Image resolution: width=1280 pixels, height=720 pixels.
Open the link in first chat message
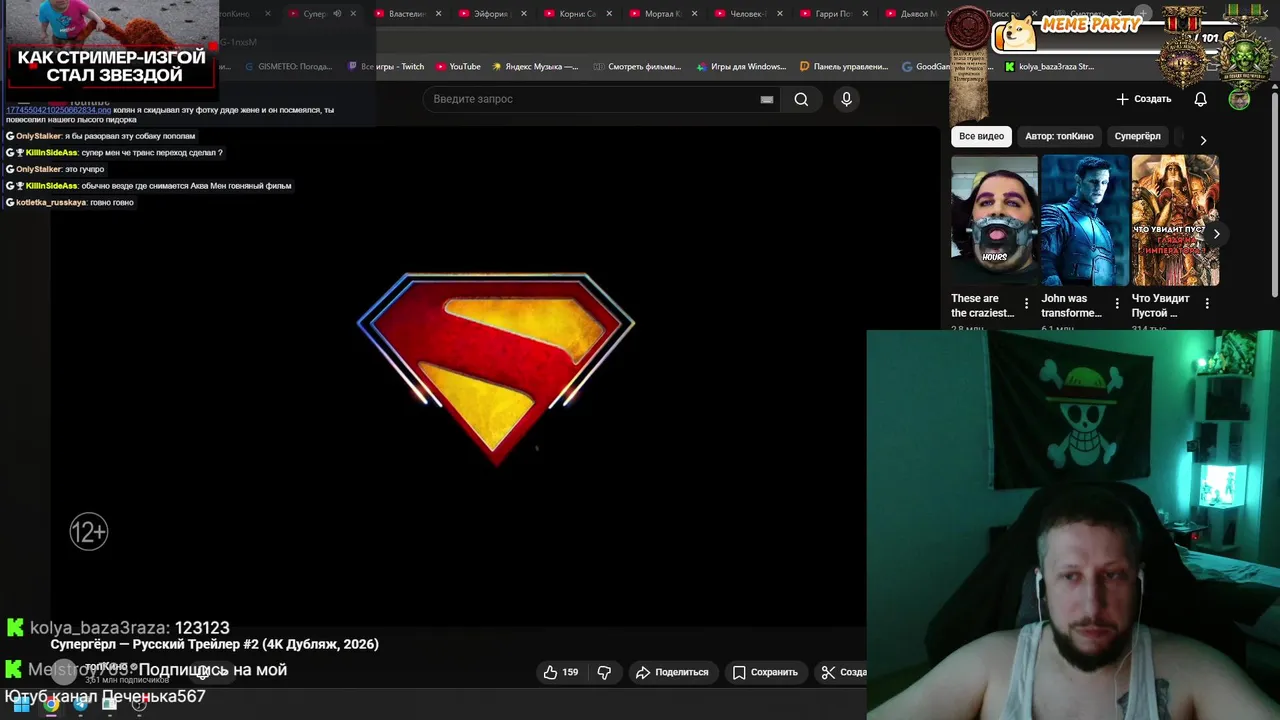58,110
